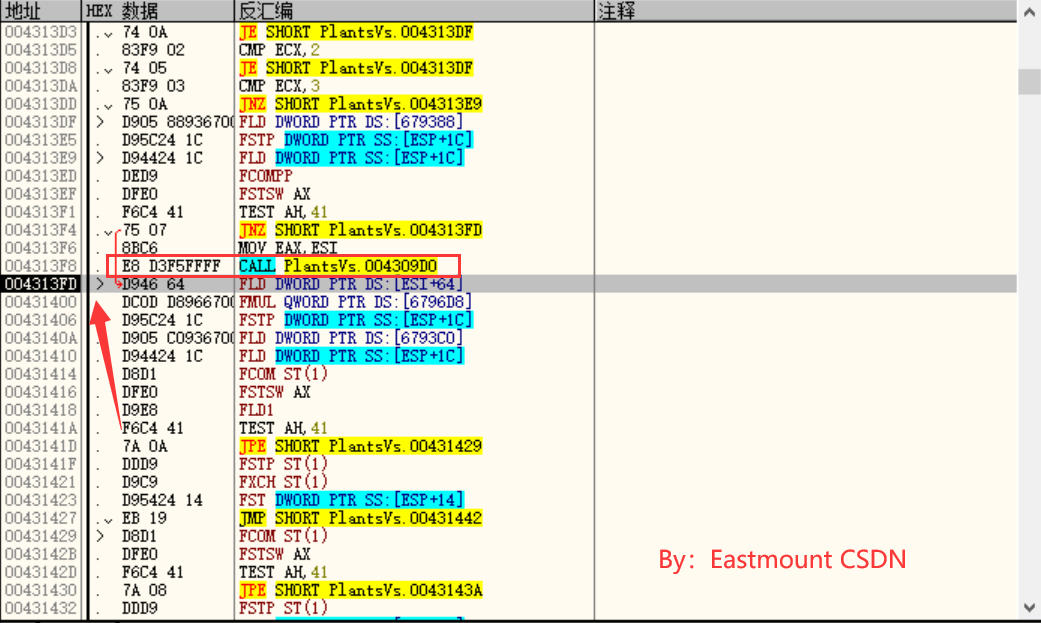The width and height of the screenshot is (1041, 623).
Task: Select hex bytes DED9
Action: 139,175
